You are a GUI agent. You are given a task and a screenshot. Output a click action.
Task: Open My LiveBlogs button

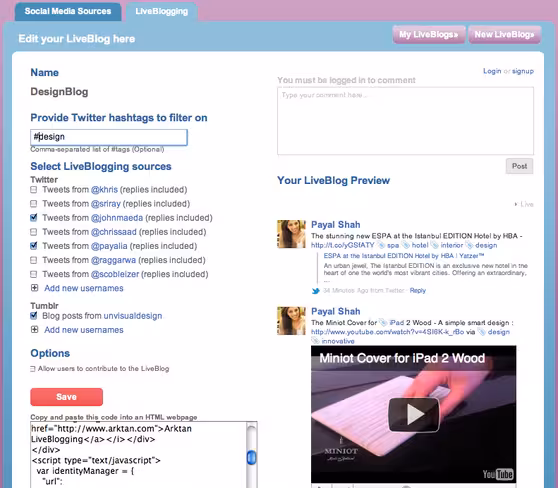click(x=429, y=35)
